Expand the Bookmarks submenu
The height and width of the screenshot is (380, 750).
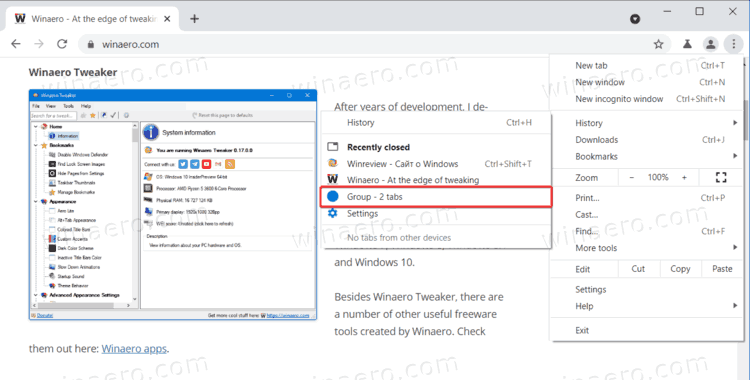click(x=647, y=156)
